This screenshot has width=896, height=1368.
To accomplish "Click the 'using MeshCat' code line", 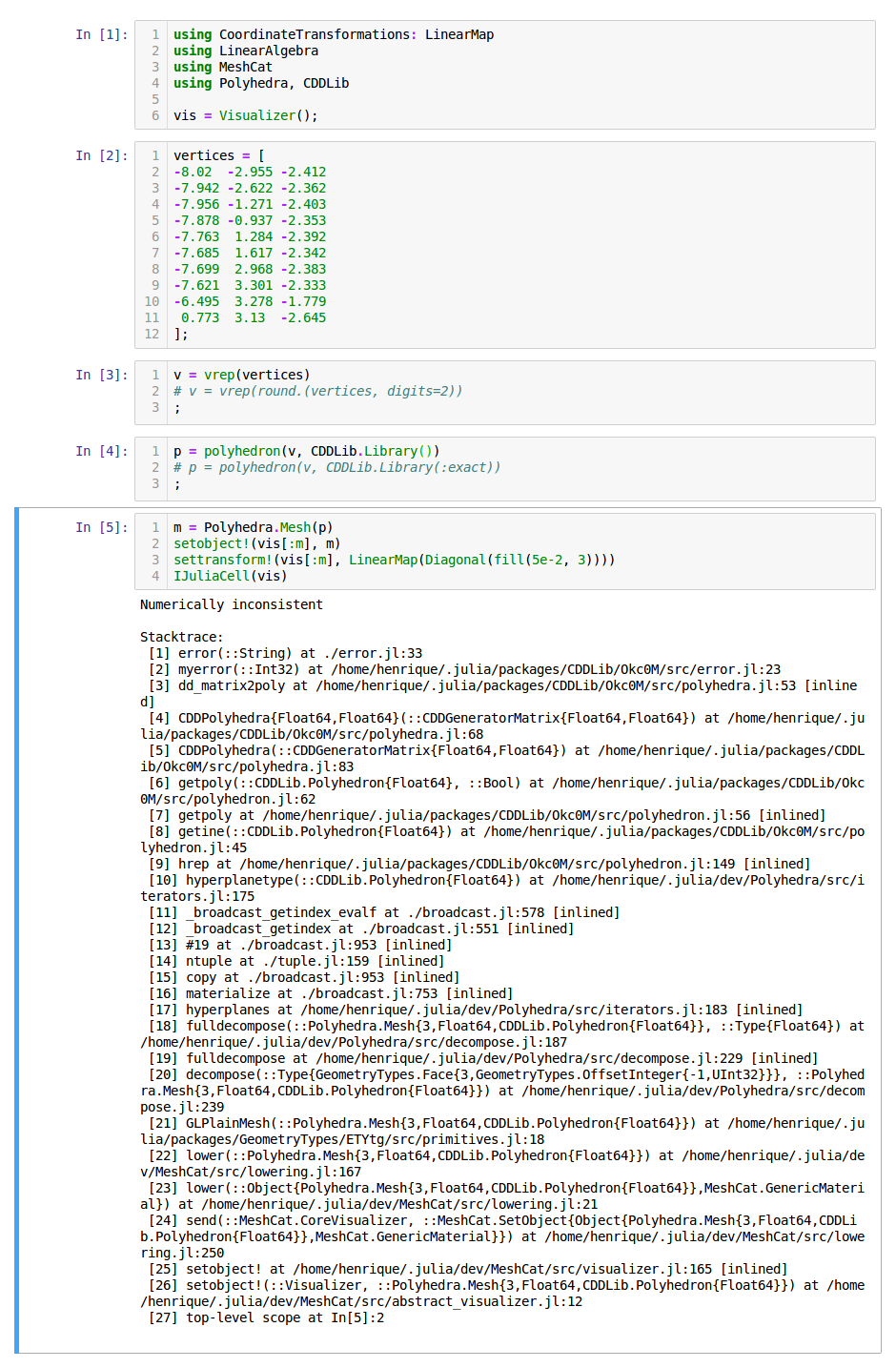I will [x=223, y=67].
